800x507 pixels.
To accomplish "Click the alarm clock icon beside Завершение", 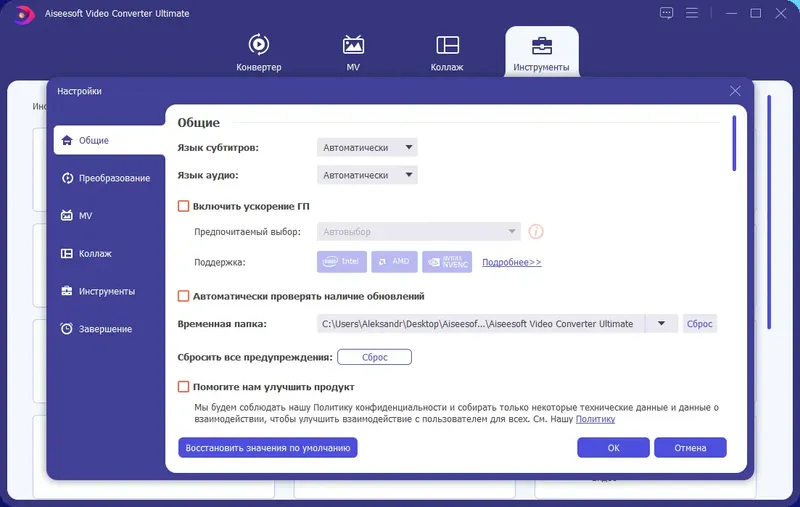I will (x=67, y=328).
